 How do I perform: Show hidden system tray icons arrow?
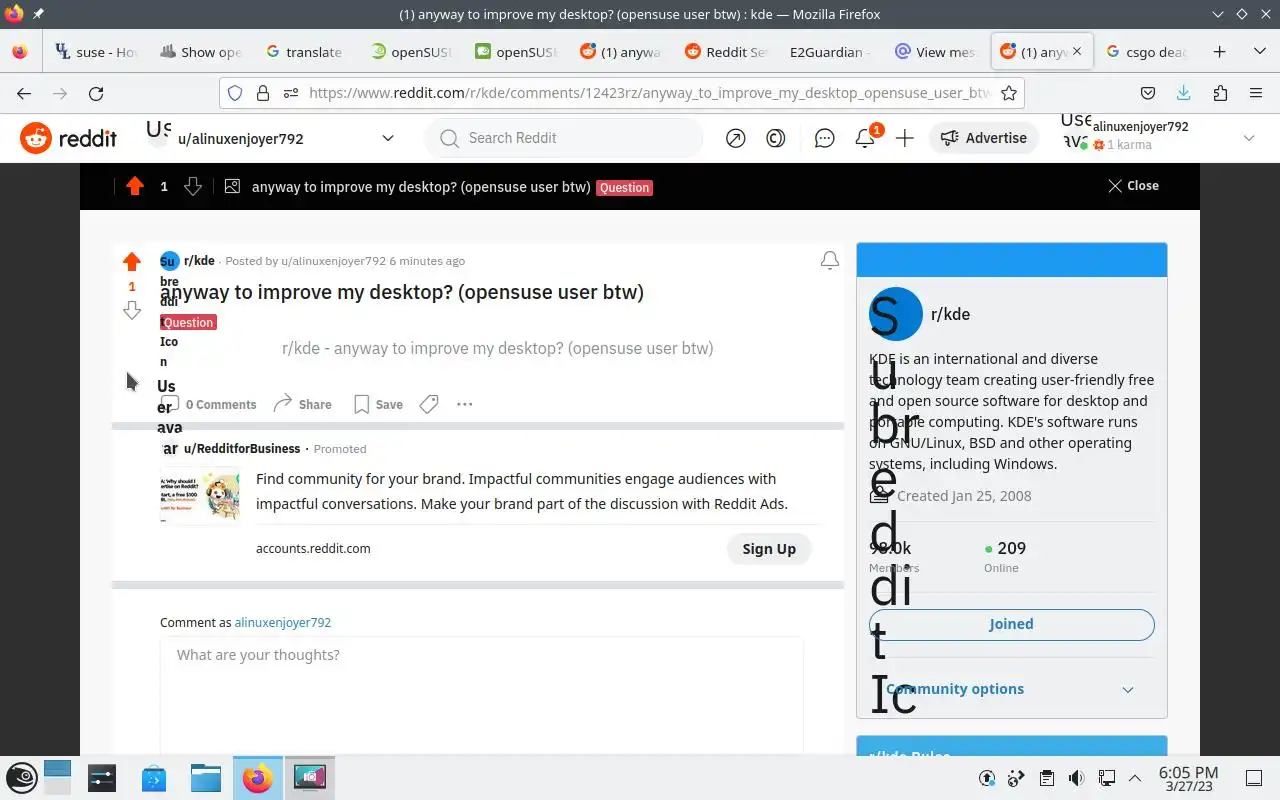tap(1135, 778)
